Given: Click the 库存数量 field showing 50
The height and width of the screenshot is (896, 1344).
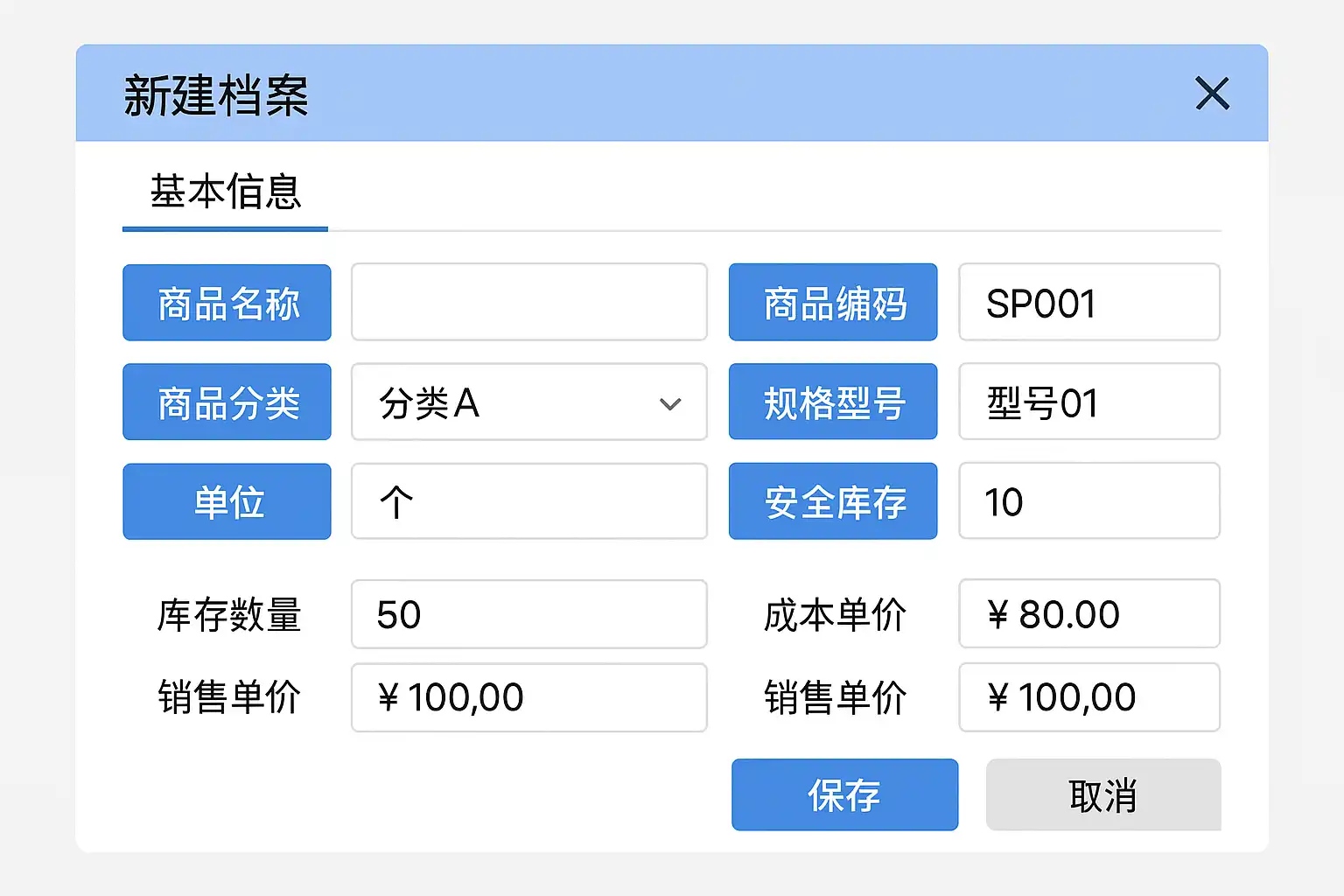Looking at the screenshot, I should coord(528,614).
